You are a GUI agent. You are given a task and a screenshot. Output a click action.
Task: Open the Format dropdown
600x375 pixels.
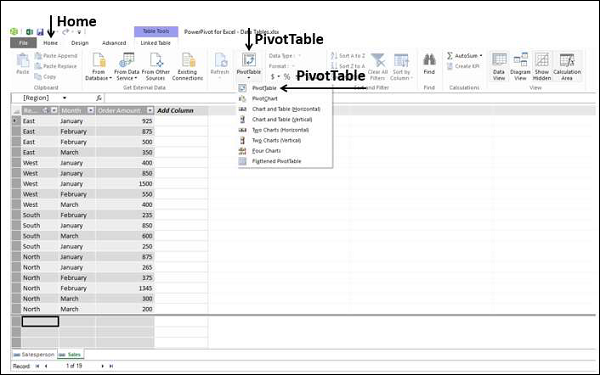point(282,66)
